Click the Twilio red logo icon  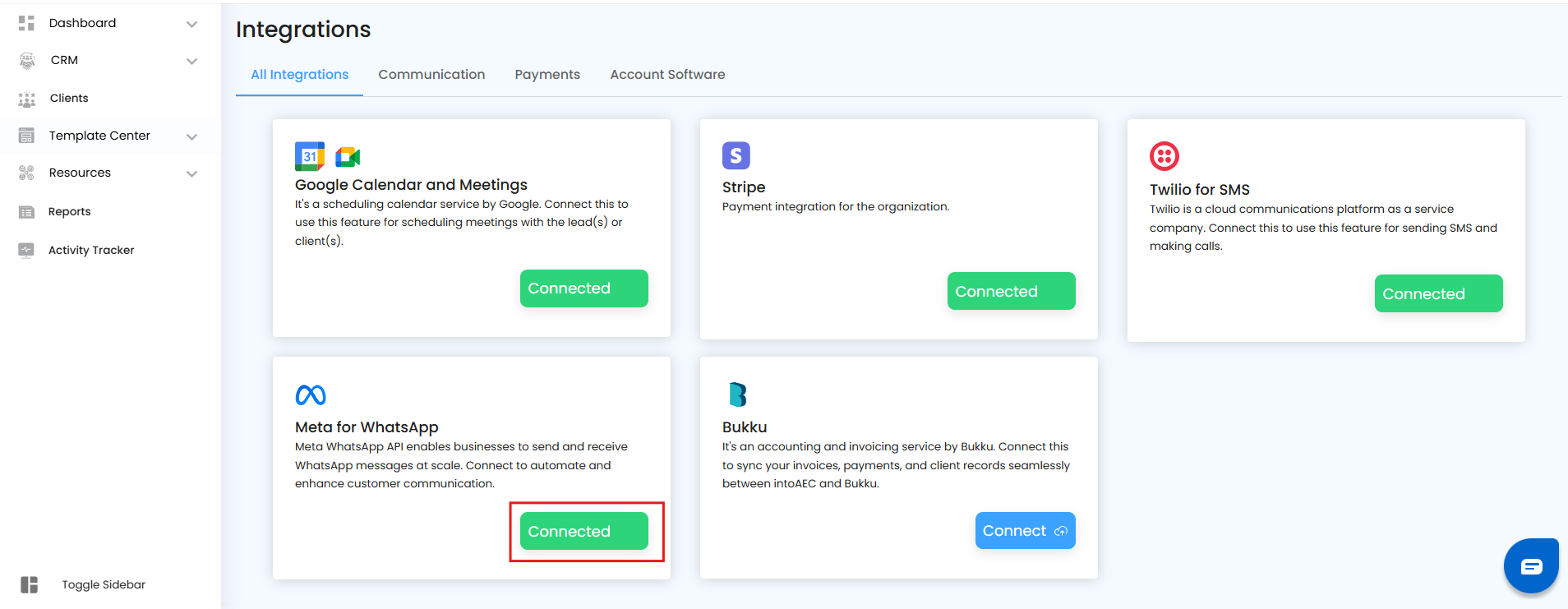click(1164, 156)
